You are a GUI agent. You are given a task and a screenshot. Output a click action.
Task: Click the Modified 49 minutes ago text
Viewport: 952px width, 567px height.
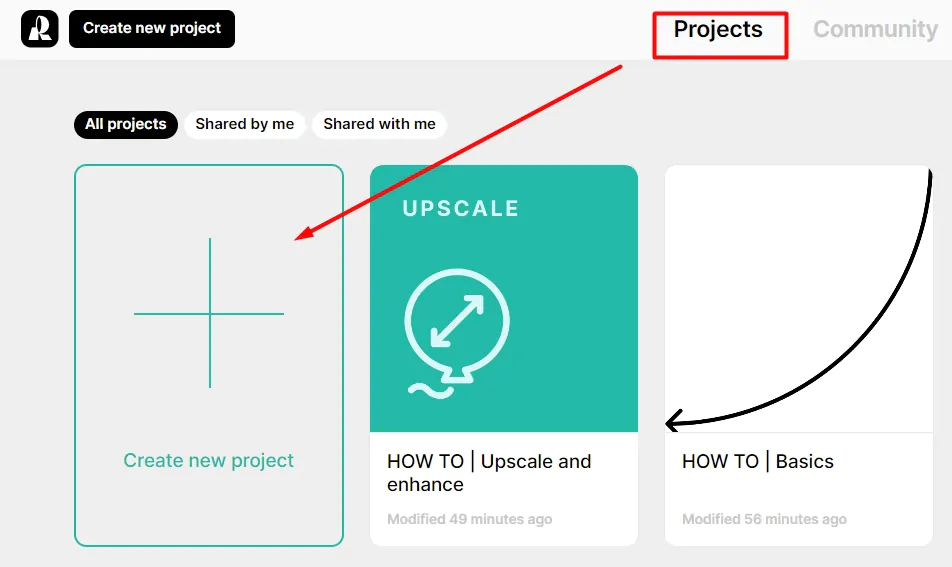469,519
